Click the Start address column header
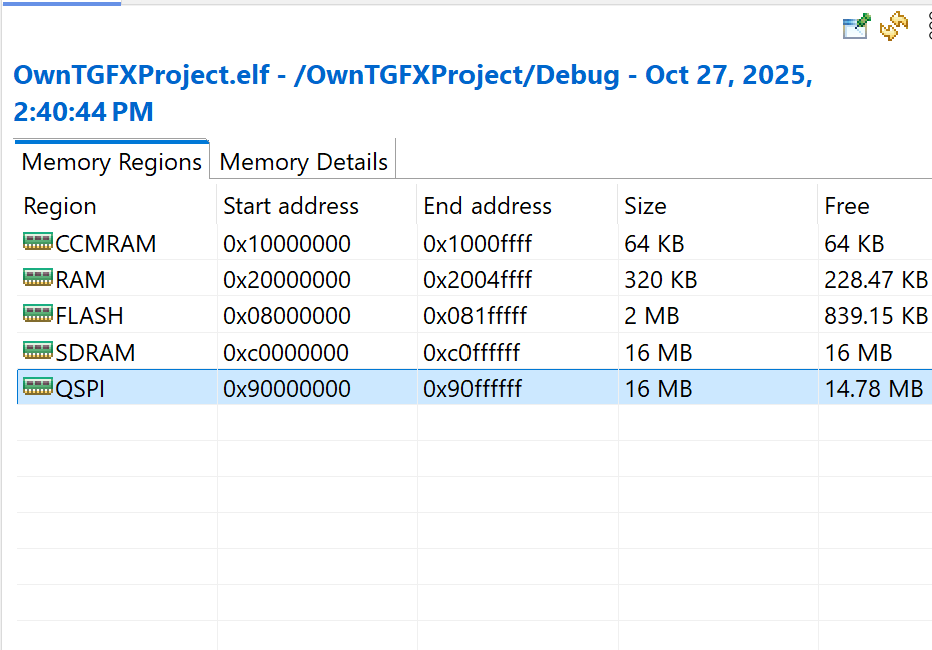932x650 pixels. click(288, 206)
